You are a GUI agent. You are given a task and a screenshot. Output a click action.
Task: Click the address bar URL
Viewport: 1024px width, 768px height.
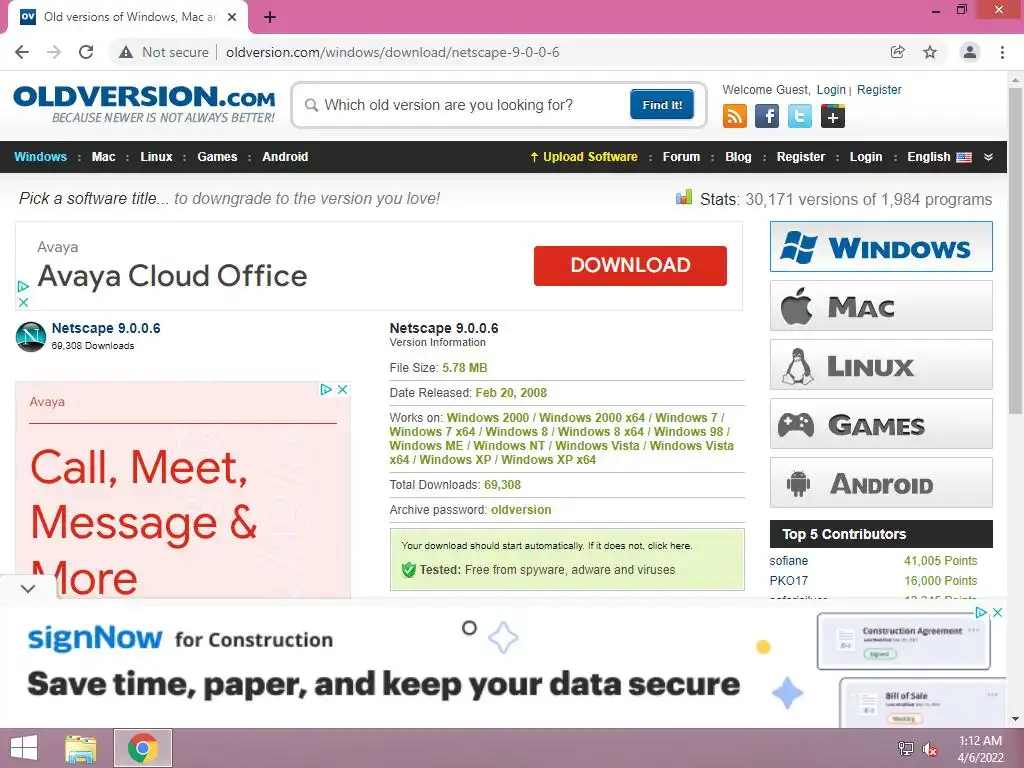(x=392, y=52)
